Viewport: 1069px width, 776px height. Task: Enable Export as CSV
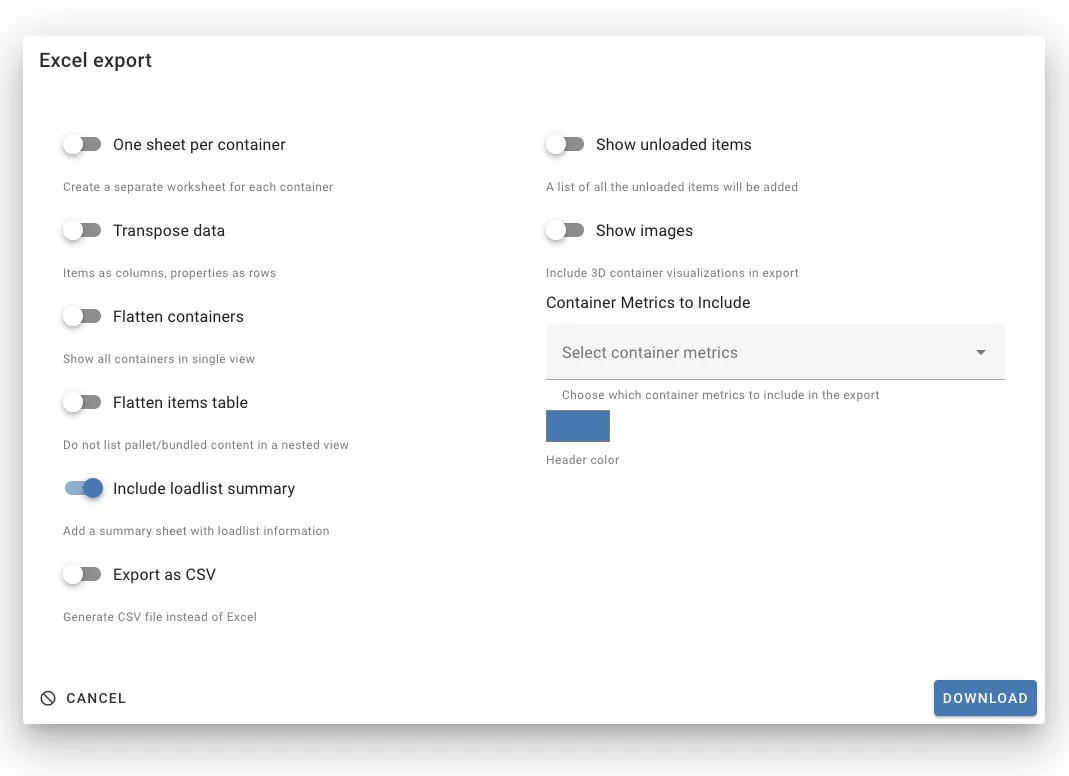click(82, 574)
